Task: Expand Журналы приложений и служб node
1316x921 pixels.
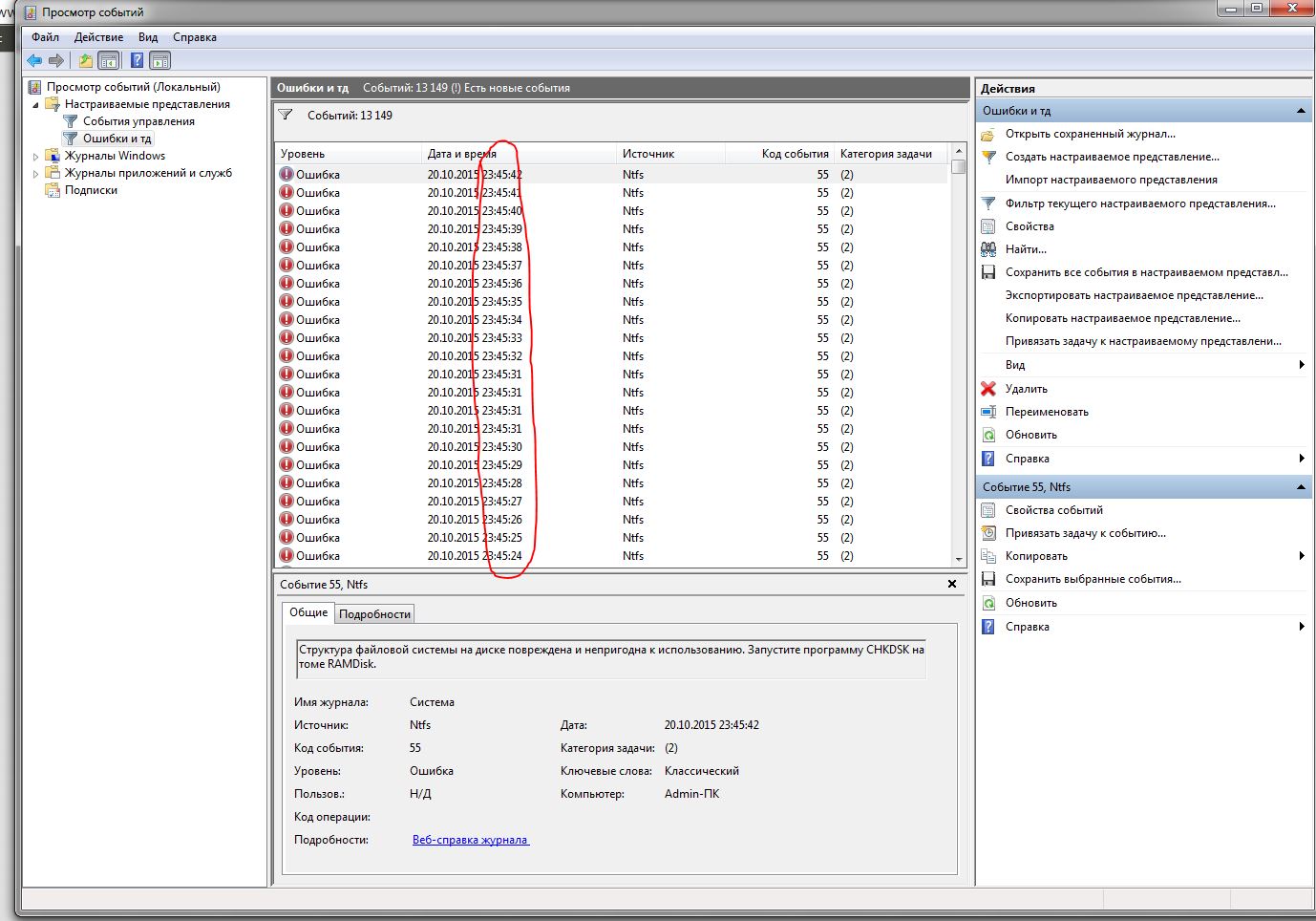Action: 36,174
